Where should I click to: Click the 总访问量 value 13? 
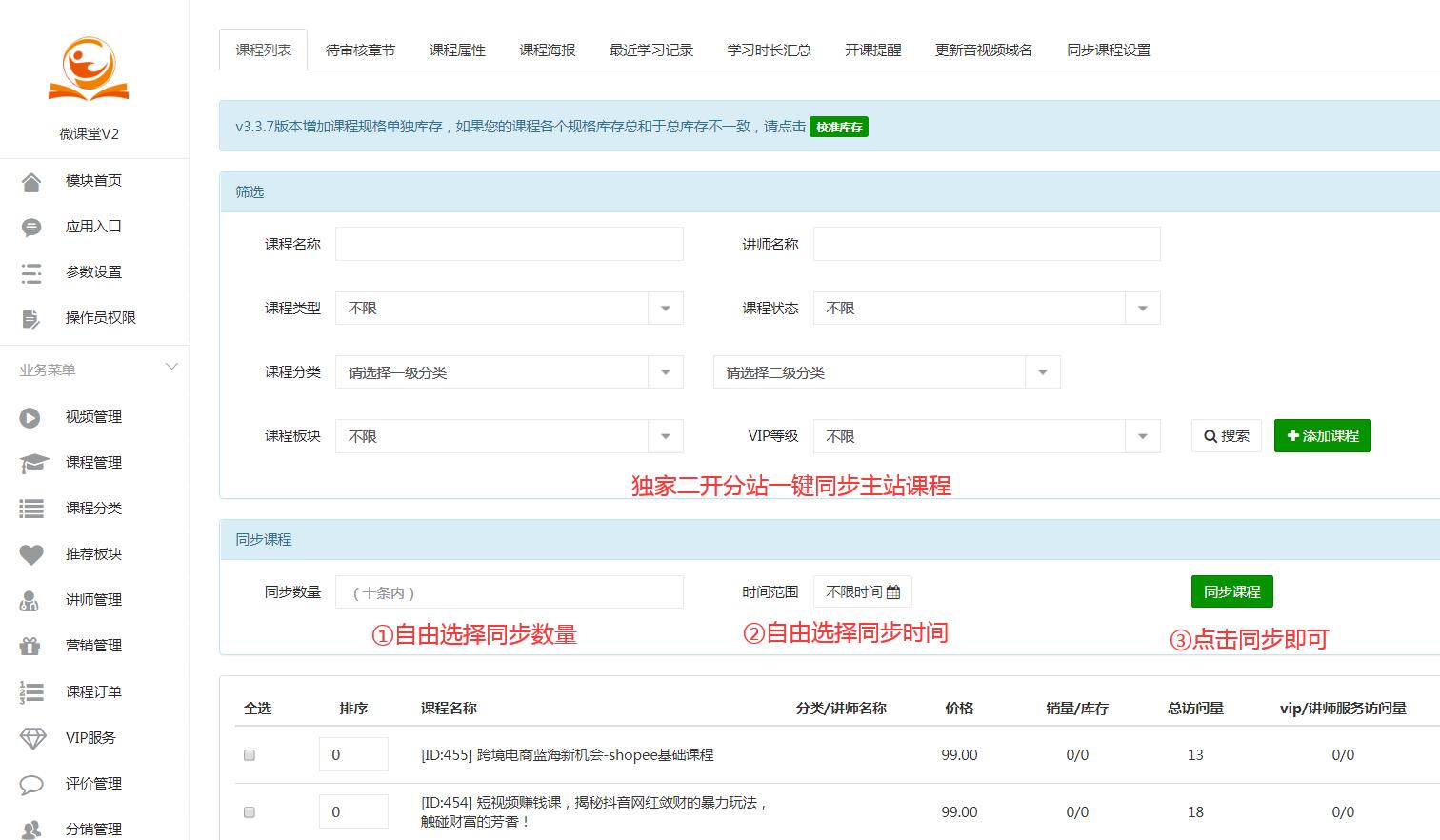(1195, 754)
